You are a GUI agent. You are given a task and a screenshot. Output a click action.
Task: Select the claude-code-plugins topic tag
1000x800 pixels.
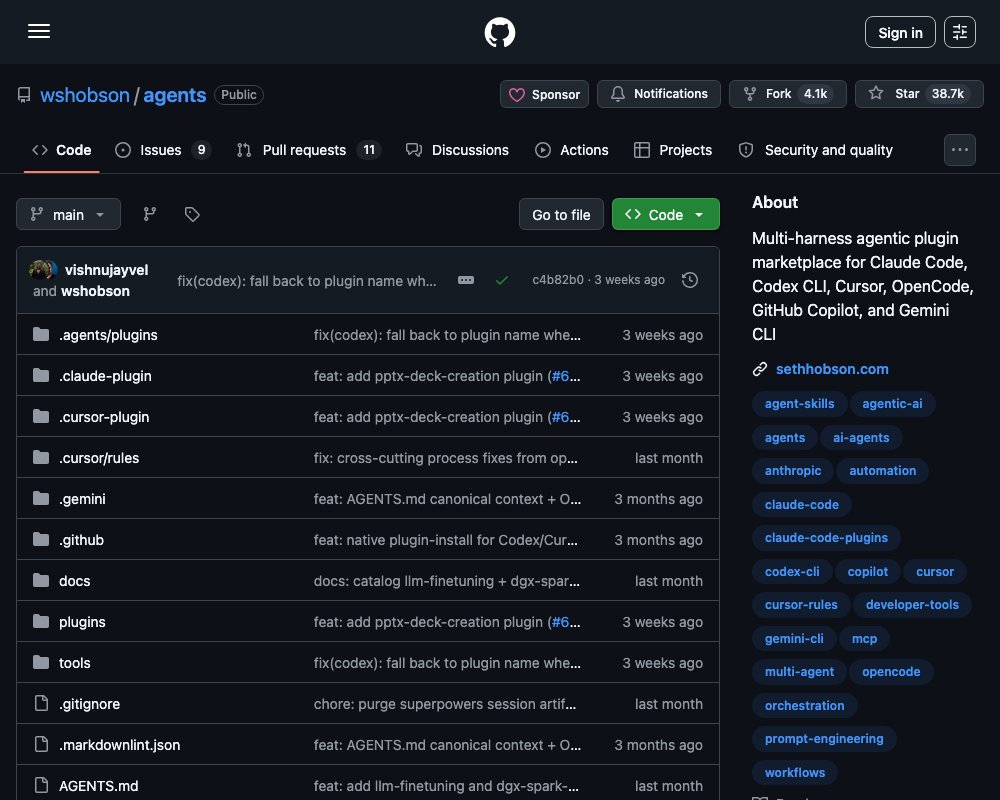click(x=826, y=538)
